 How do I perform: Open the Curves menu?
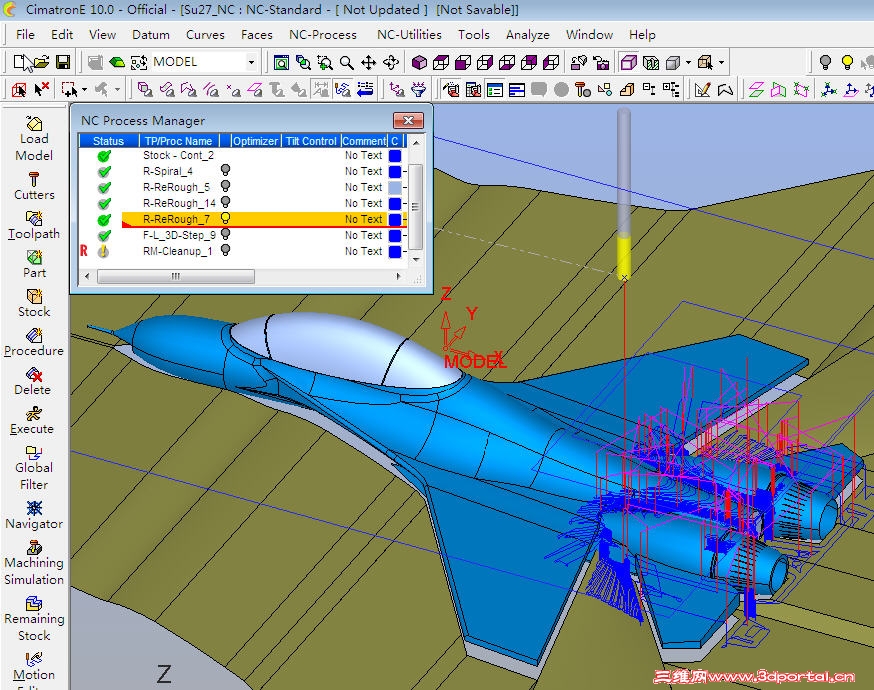coord(205,35)
